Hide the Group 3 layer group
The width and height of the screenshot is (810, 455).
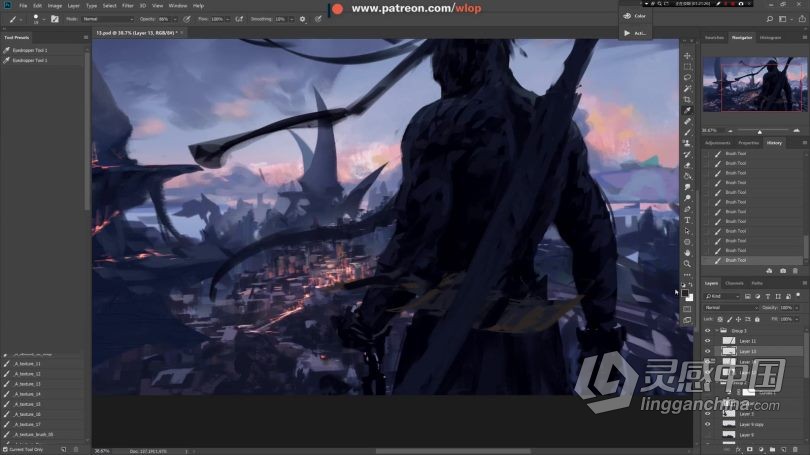(708, 331)
